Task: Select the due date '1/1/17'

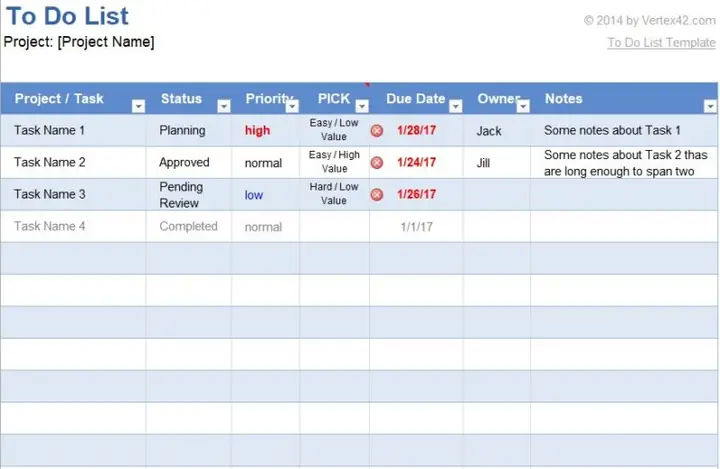Action: point(416,226)
